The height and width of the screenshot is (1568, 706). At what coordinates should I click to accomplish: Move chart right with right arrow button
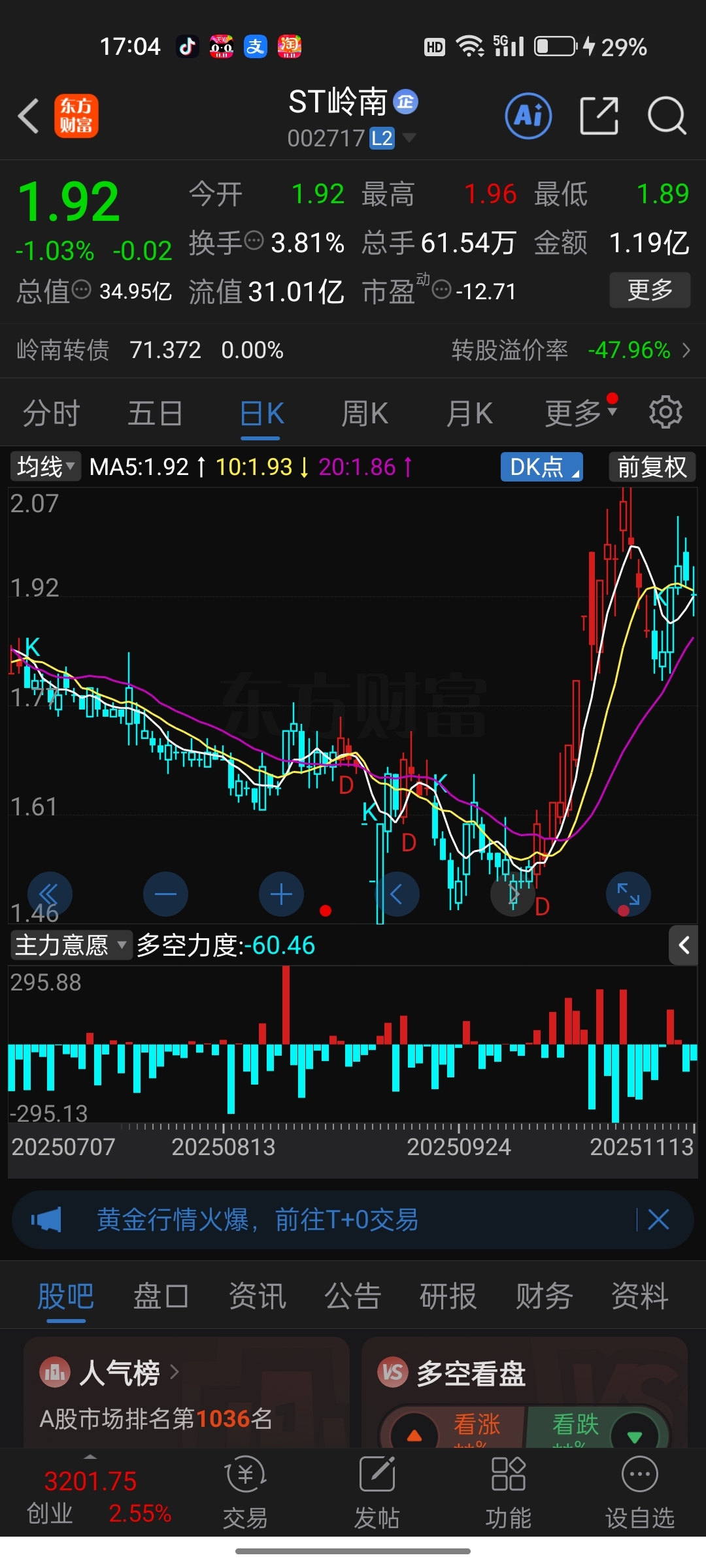click(x=513, y=894)
